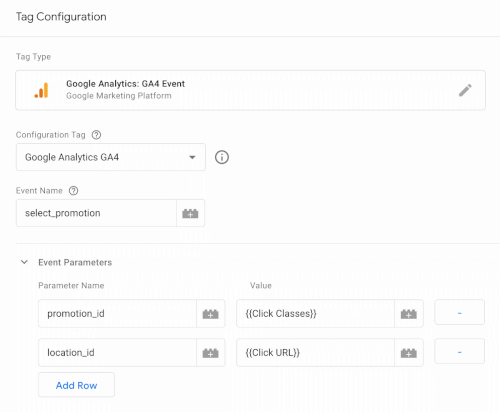Edit the {{Click URL}} value field
This screenshot has height=412, width=500.
coord(315,353)
